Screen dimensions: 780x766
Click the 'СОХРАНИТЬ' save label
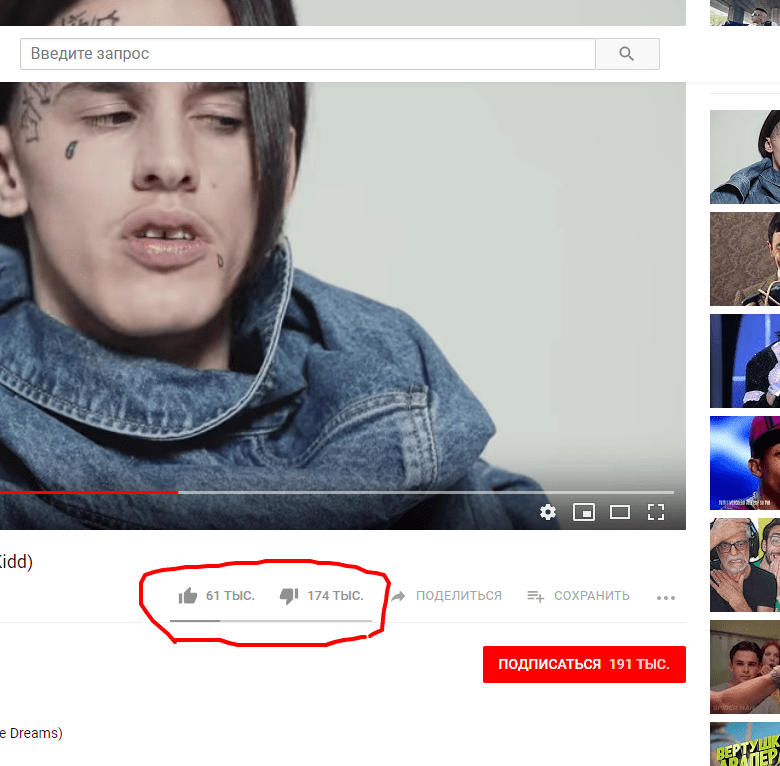click(x=591, y=595)
